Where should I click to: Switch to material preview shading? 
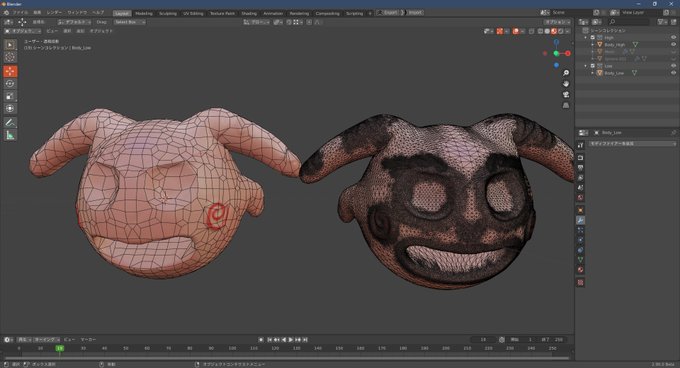coord(554,31)
